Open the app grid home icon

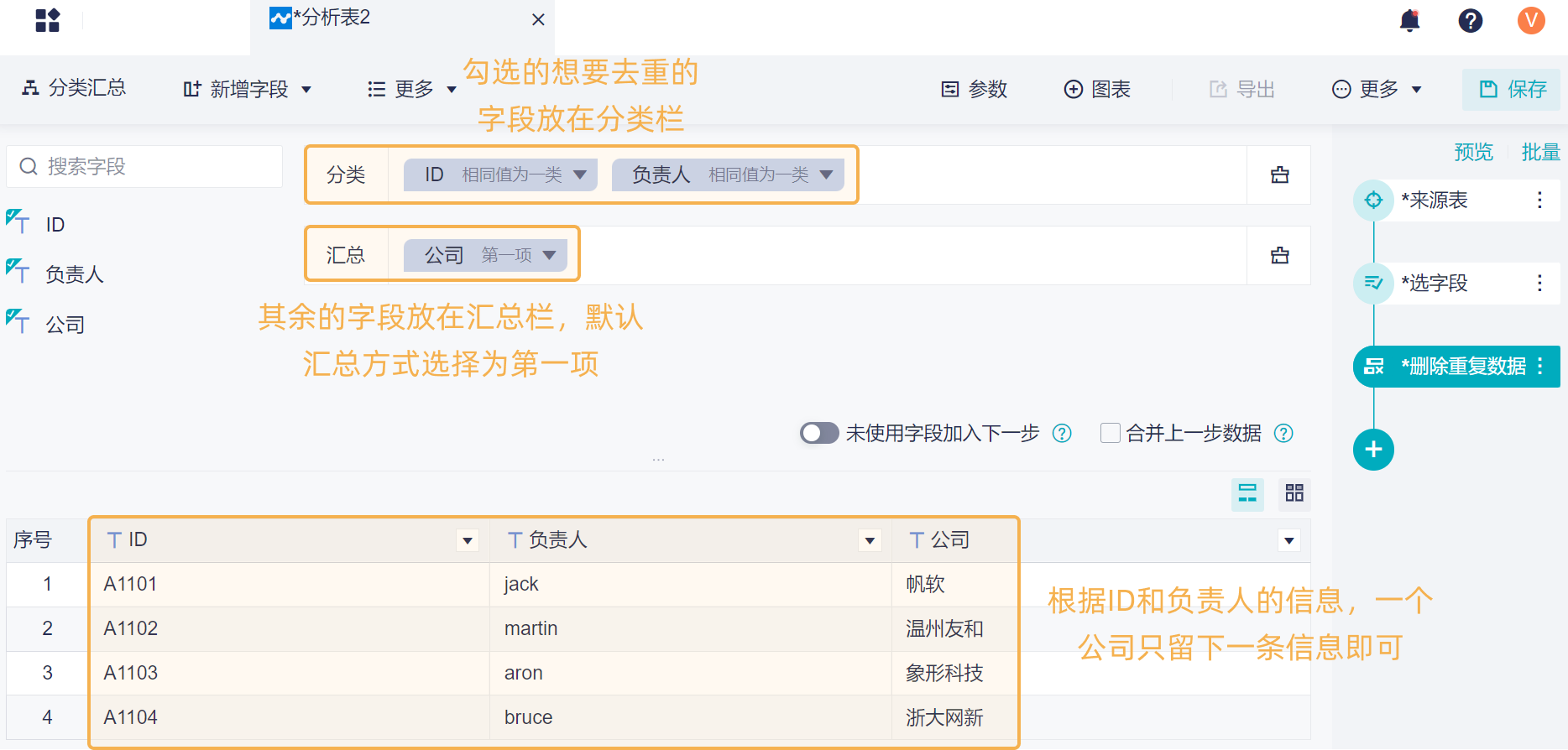tap(48, 20)
